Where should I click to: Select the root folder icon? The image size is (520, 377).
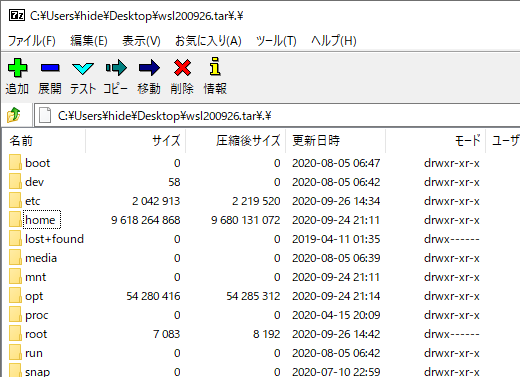(15, 334)
